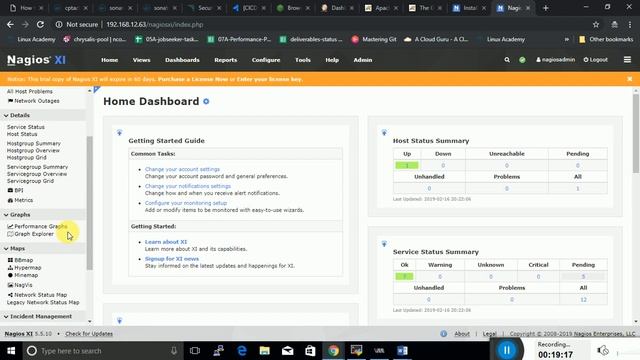Open the Learn about XI link
640x360 pixels.
(x=166, y=242)
